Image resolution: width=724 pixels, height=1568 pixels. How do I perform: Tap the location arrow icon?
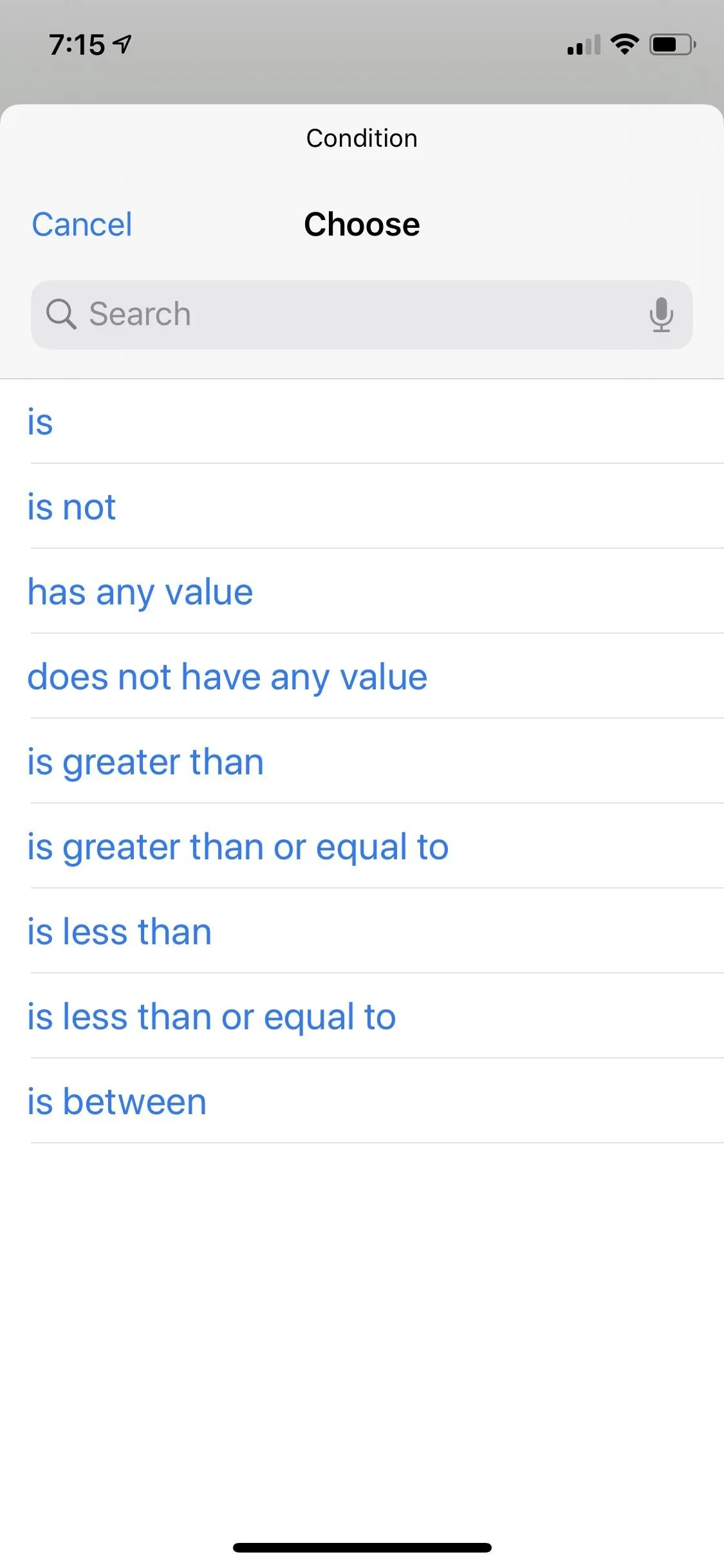[x=122, y=44]
